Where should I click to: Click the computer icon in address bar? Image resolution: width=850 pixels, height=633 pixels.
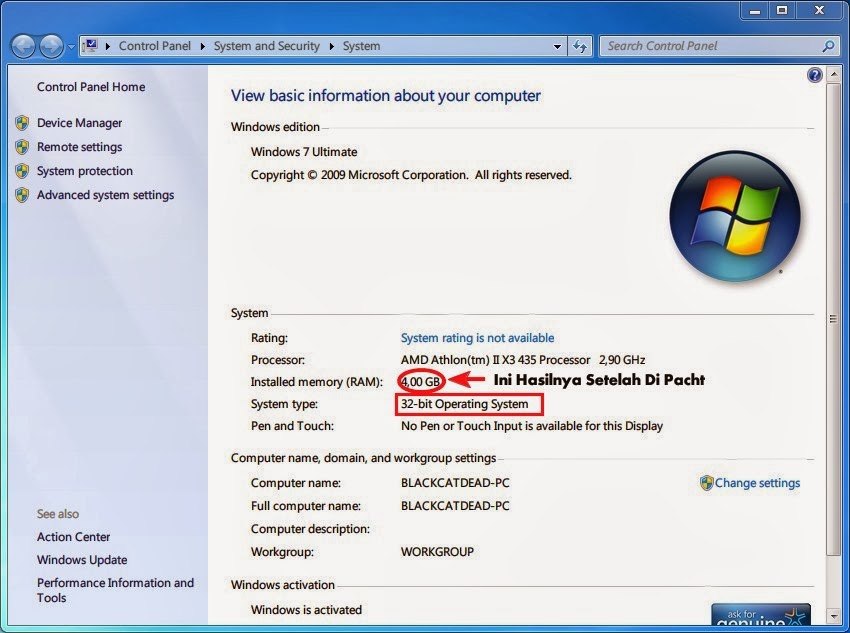[x=91, y=46]
